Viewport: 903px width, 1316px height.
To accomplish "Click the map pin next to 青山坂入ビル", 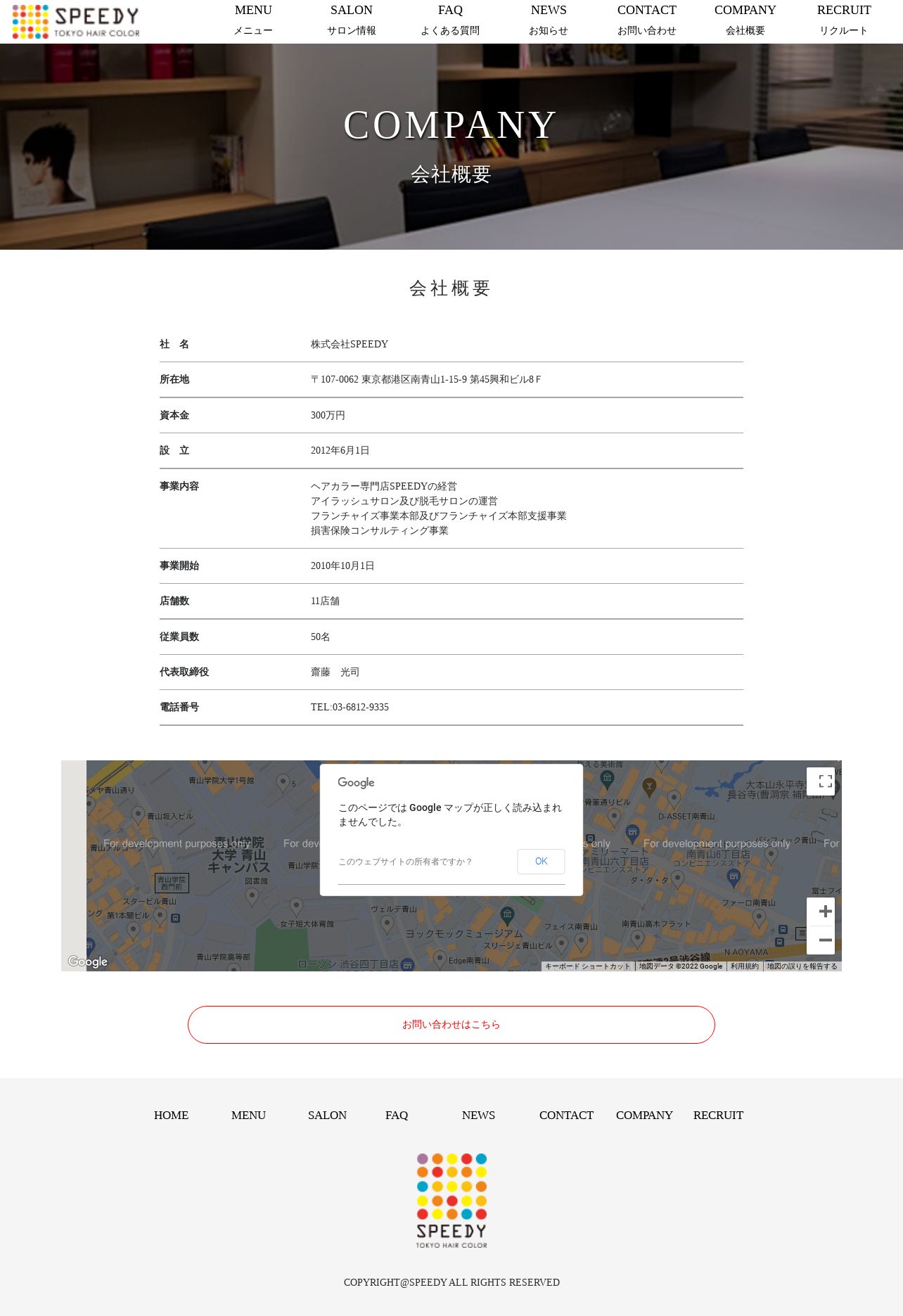I will tap(139, 816).
